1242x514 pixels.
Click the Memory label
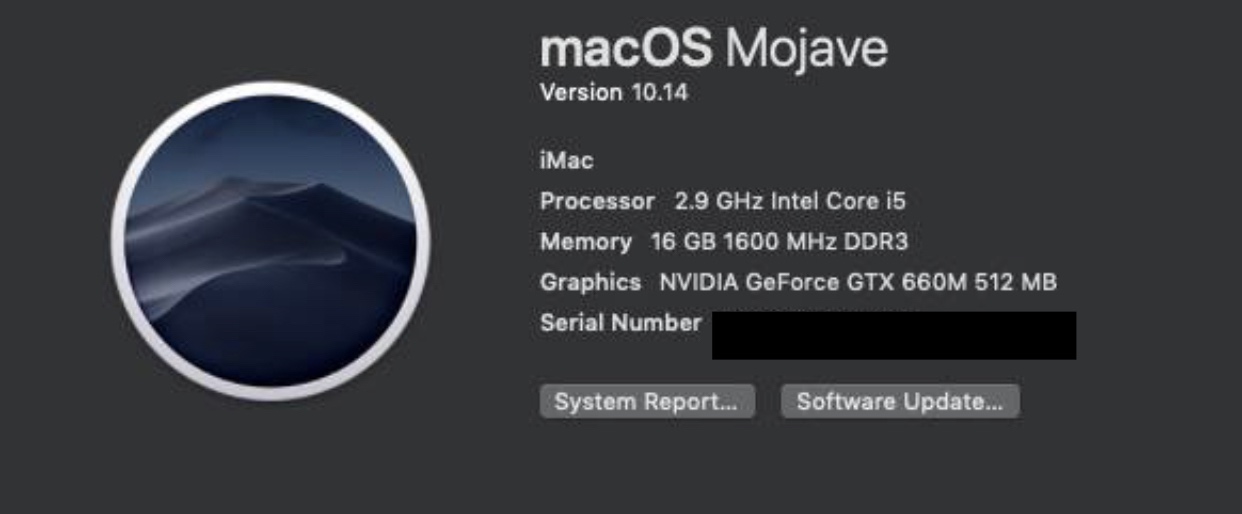[x=586, y=242]
